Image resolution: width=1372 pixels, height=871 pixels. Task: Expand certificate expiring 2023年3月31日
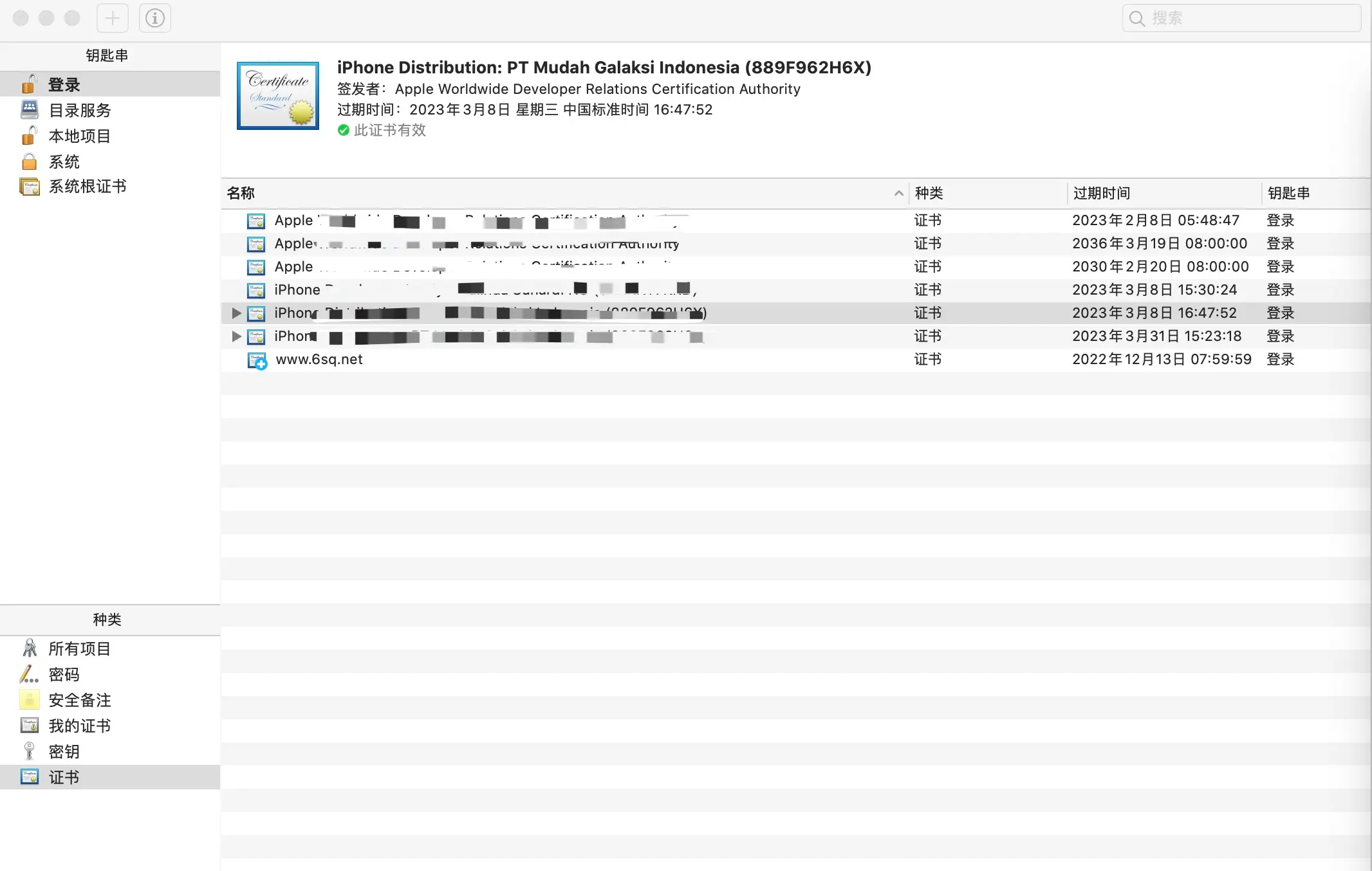click(x=236, y=336)
